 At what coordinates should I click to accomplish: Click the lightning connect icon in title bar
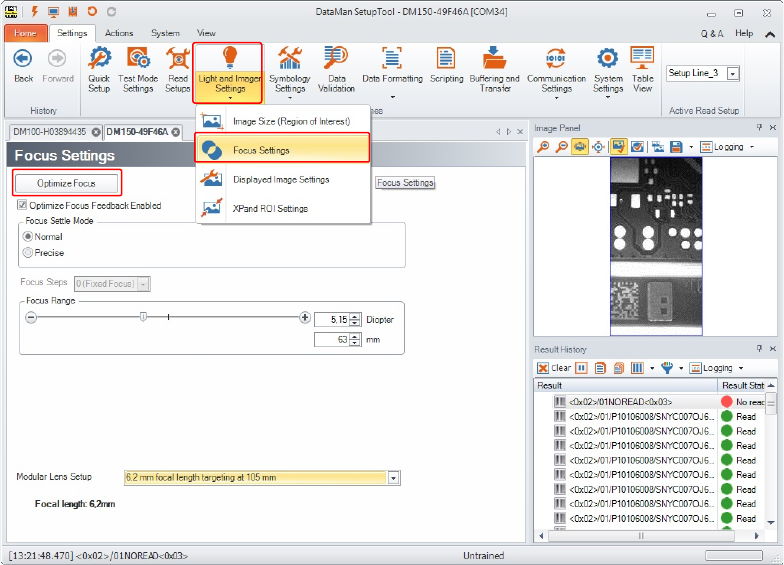tap(34, 12)
